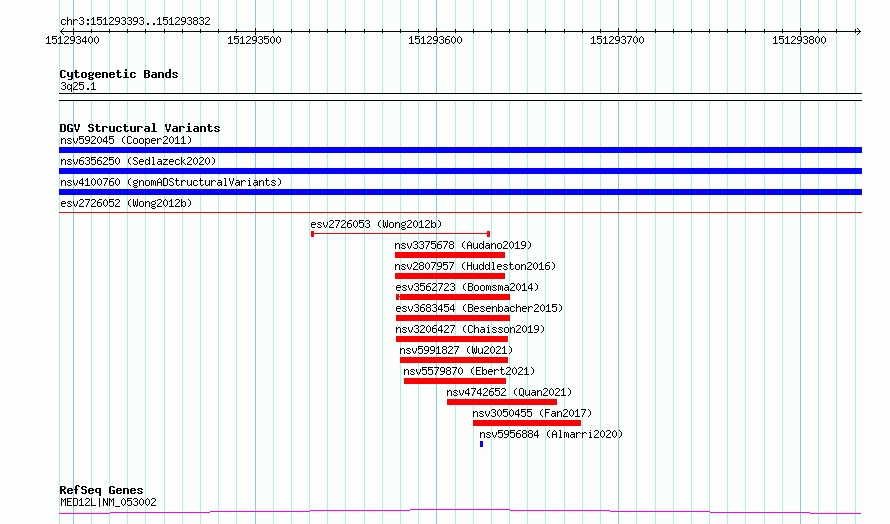Open nsv3206427 (Chaisson2019) variant label
The width and height of the screenshot is (890, 524).
470,329
